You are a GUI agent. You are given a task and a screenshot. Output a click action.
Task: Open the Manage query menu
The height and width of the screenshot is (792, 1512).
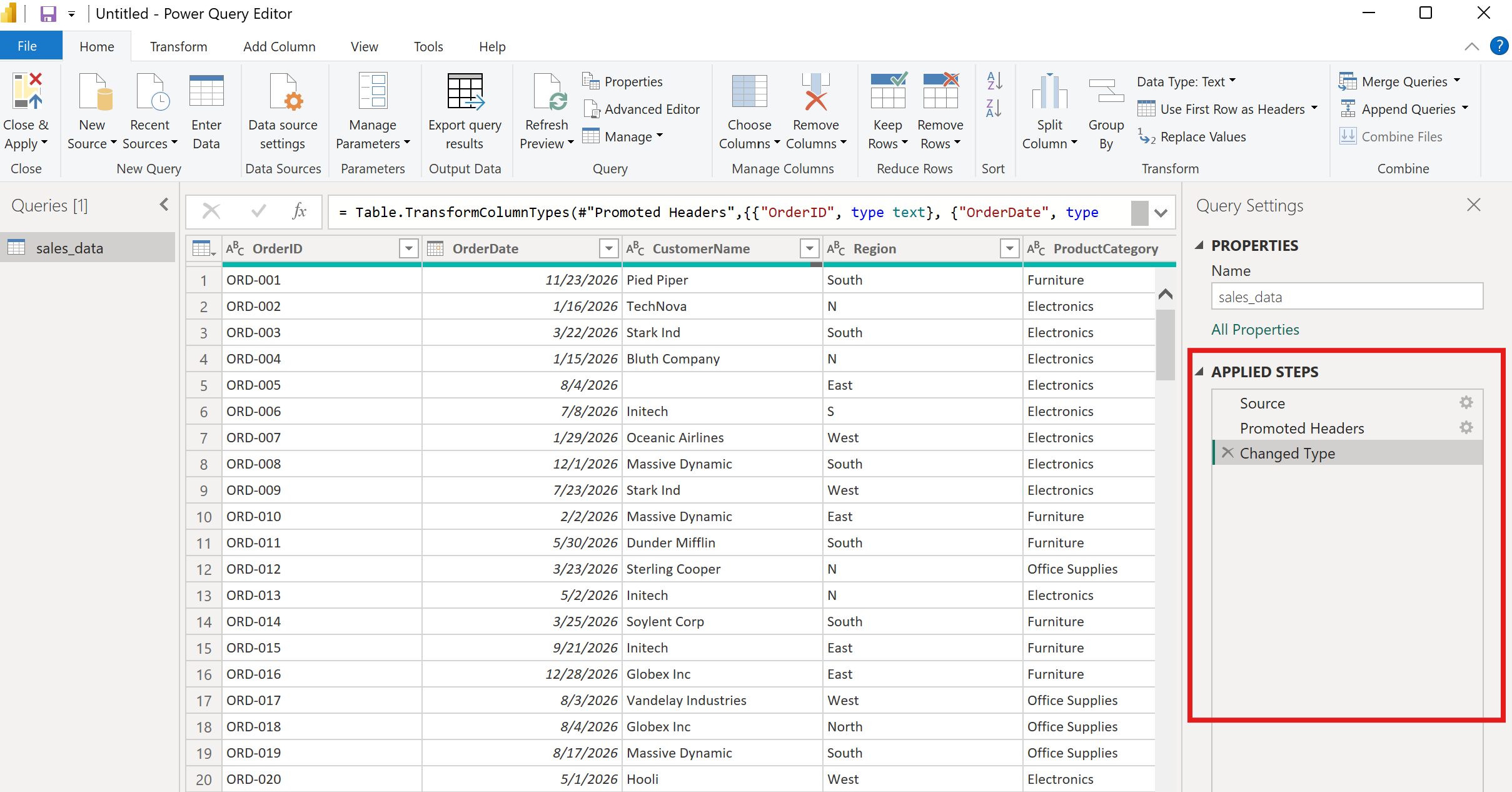(x=622, y=136)
